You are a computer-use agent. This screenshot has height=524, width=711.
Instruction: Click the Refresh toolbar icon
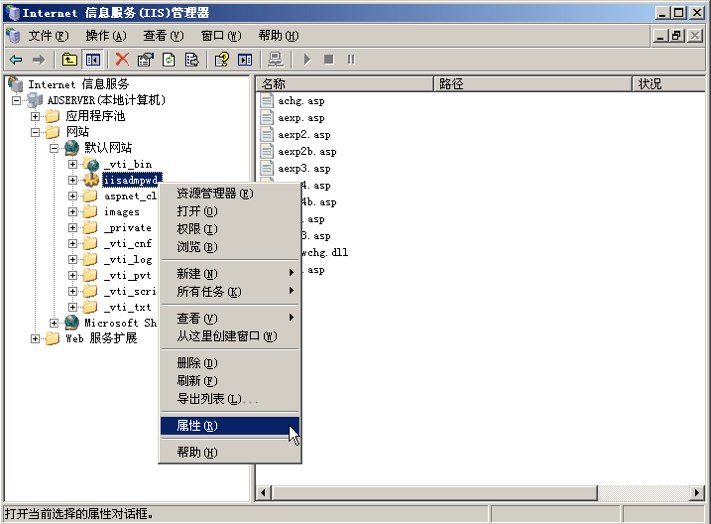click(169, 59)
